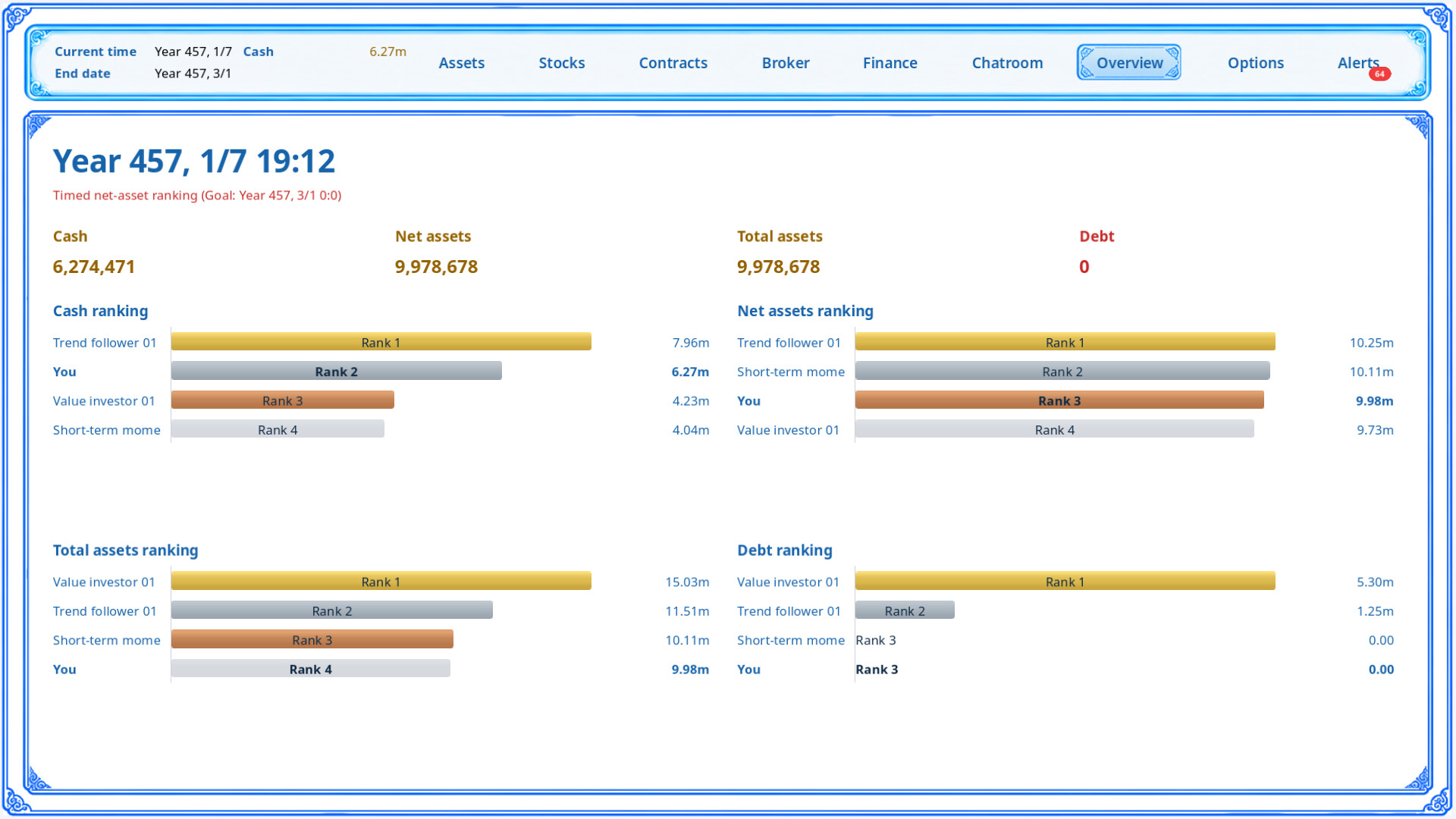Click the End date Year 457, 3/1
1456x819 pixels.
click(x=193, y=74)
